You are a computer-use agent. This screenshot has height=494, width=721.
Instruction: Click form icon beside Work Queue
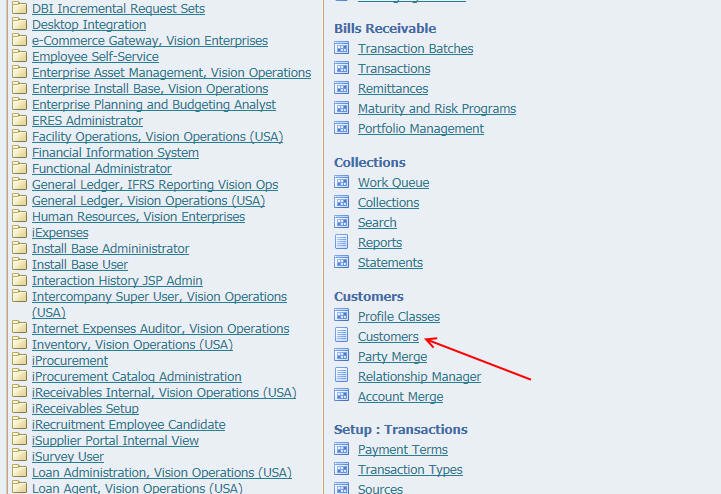(342, 182)
